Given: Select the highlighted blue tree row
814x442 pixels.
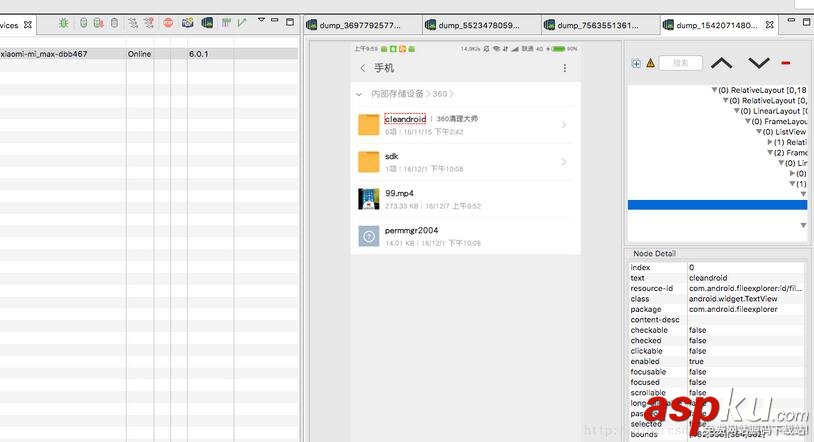Looking at the screenshot, I should [717, 205].
